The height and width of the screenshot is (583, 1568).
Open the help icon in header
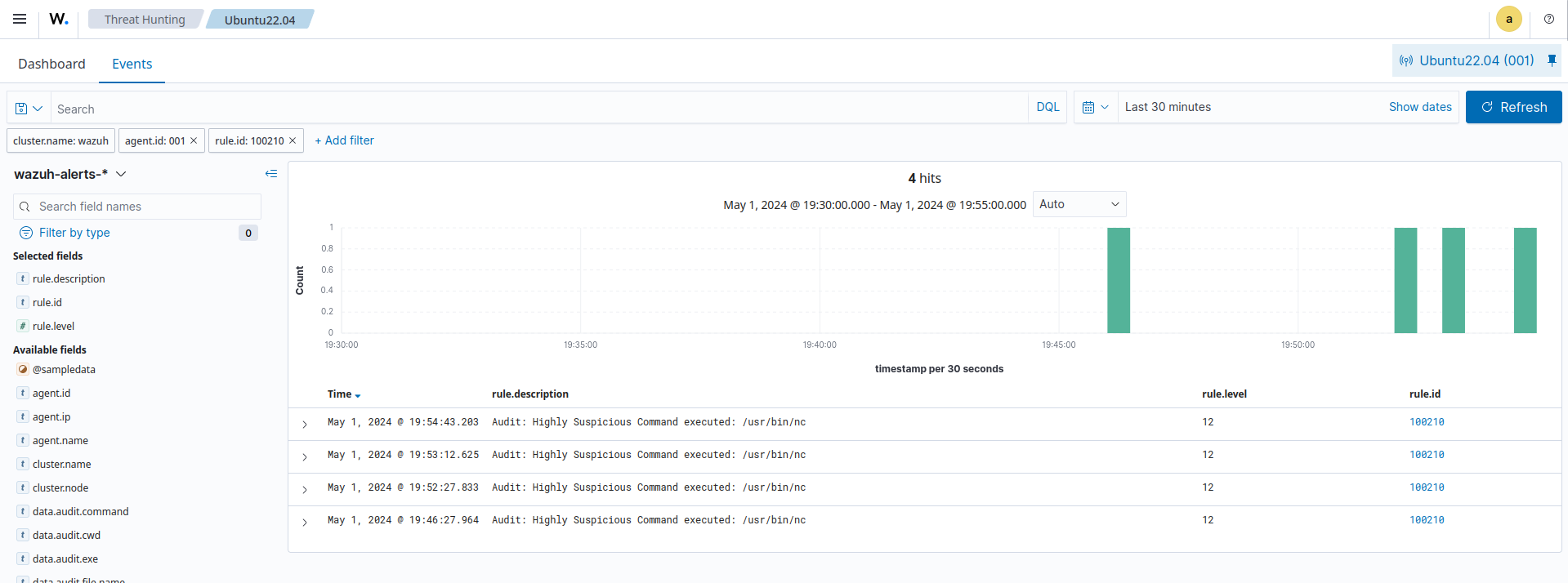(x=1548, y=19)
